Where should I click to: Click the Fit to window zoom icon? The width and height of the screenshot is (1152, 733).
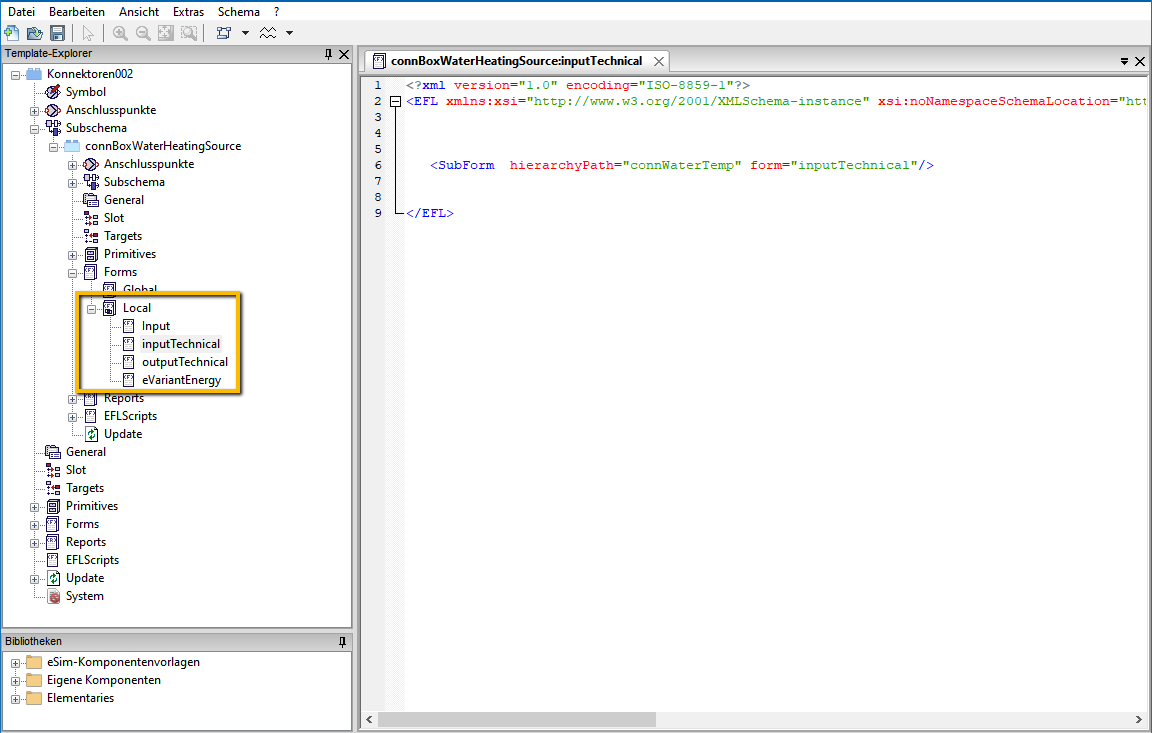(166, 33)
